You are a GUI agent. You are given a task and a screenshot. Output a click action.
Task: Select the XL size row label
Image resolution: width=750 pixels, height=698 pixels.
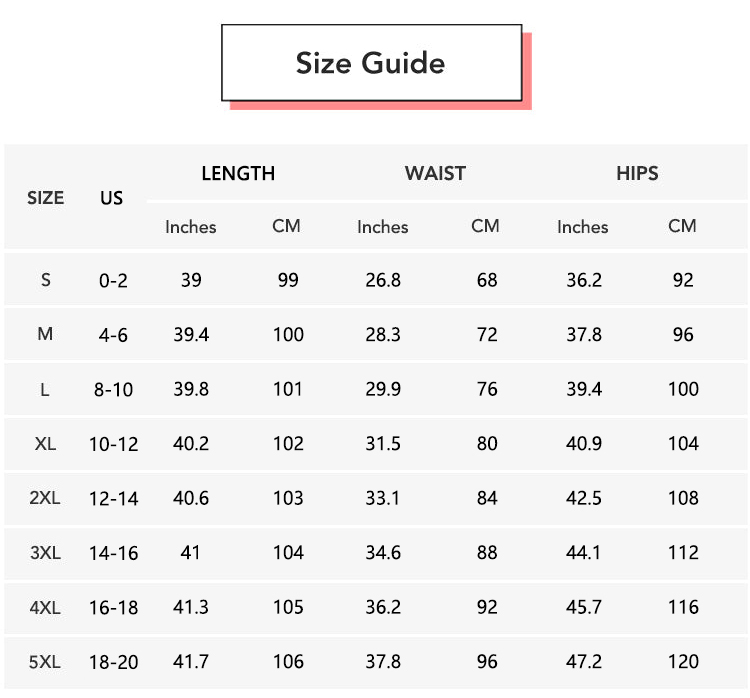point(45,443)
